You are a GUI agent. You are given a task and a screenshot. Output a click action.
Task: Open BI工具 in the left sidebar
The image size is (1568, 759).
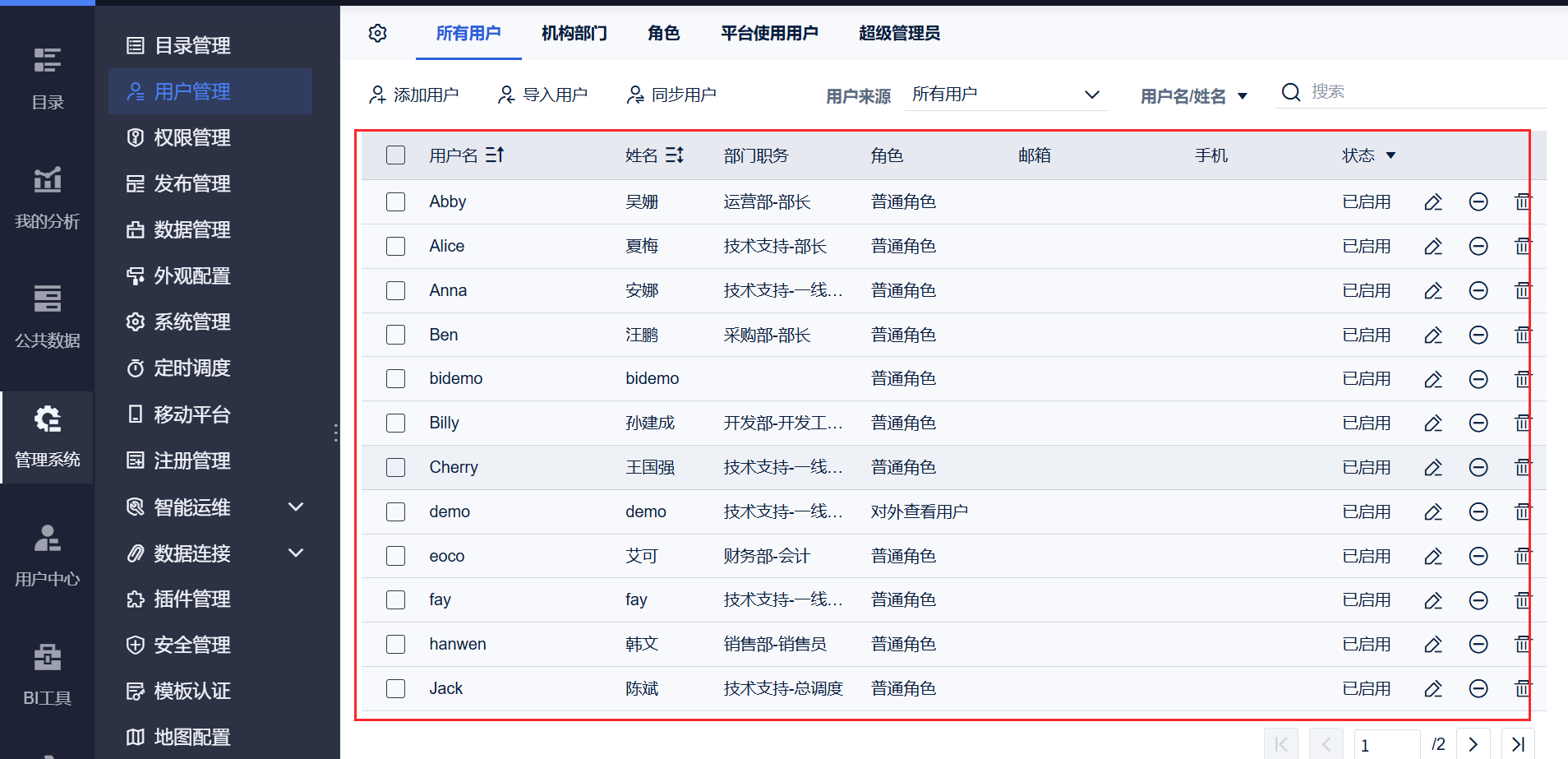(x=48, y=675)
